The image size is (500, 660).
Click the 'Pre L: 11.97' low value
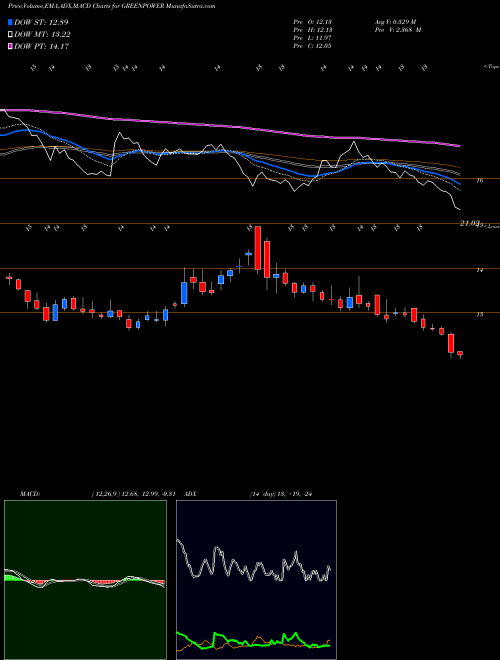[312, 38]
